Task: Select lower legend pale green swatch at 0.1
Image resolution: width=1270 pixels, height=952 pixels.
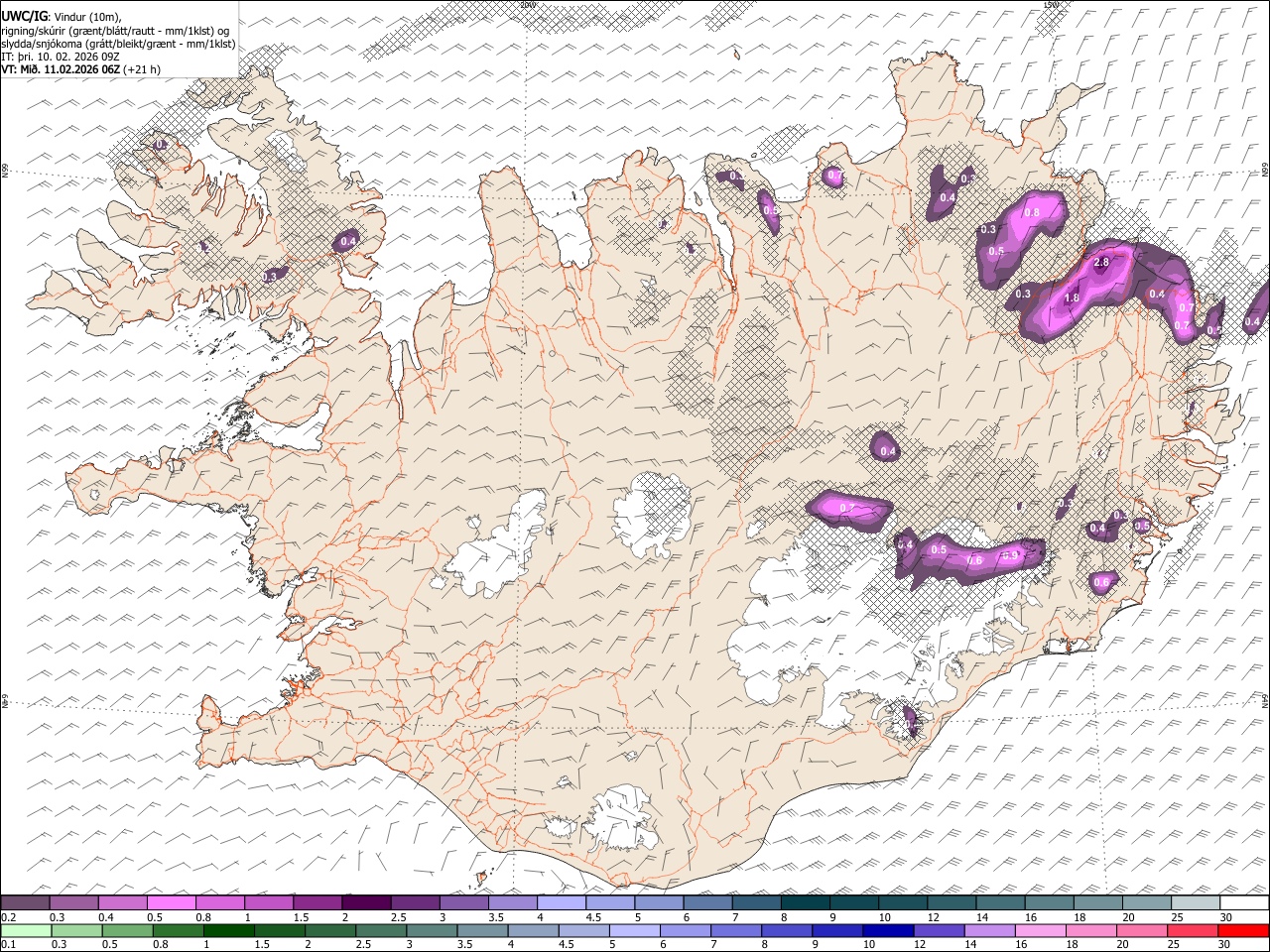Action: coord(26,930)
